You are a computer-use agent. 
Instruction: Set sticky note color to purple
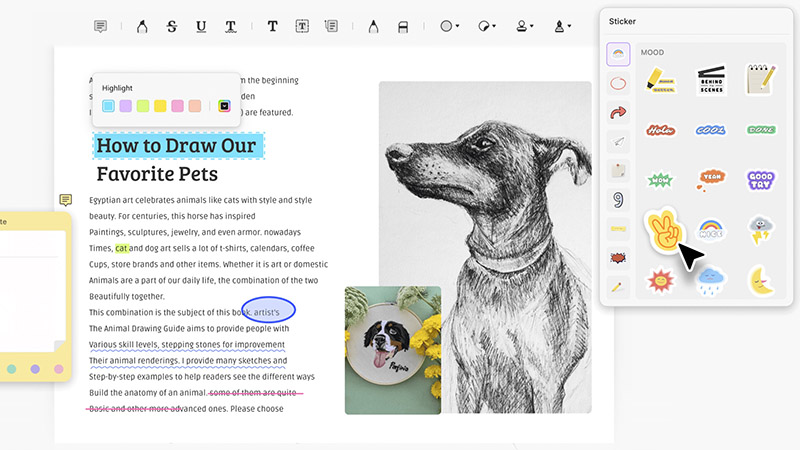[x=35, y=368]
